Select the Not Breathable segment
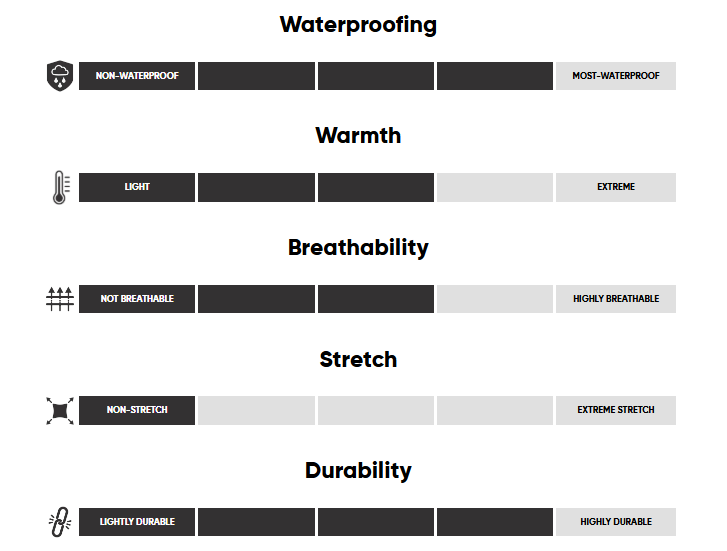The width and height of the screenshot is (727, 551). (137, 299)
